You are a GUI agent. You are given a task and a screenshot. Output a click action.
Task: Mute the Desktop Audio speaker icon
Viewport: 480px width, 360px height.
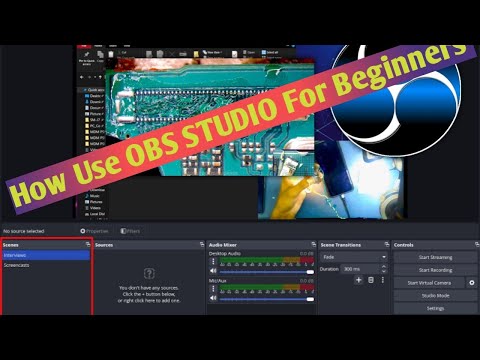213,271
